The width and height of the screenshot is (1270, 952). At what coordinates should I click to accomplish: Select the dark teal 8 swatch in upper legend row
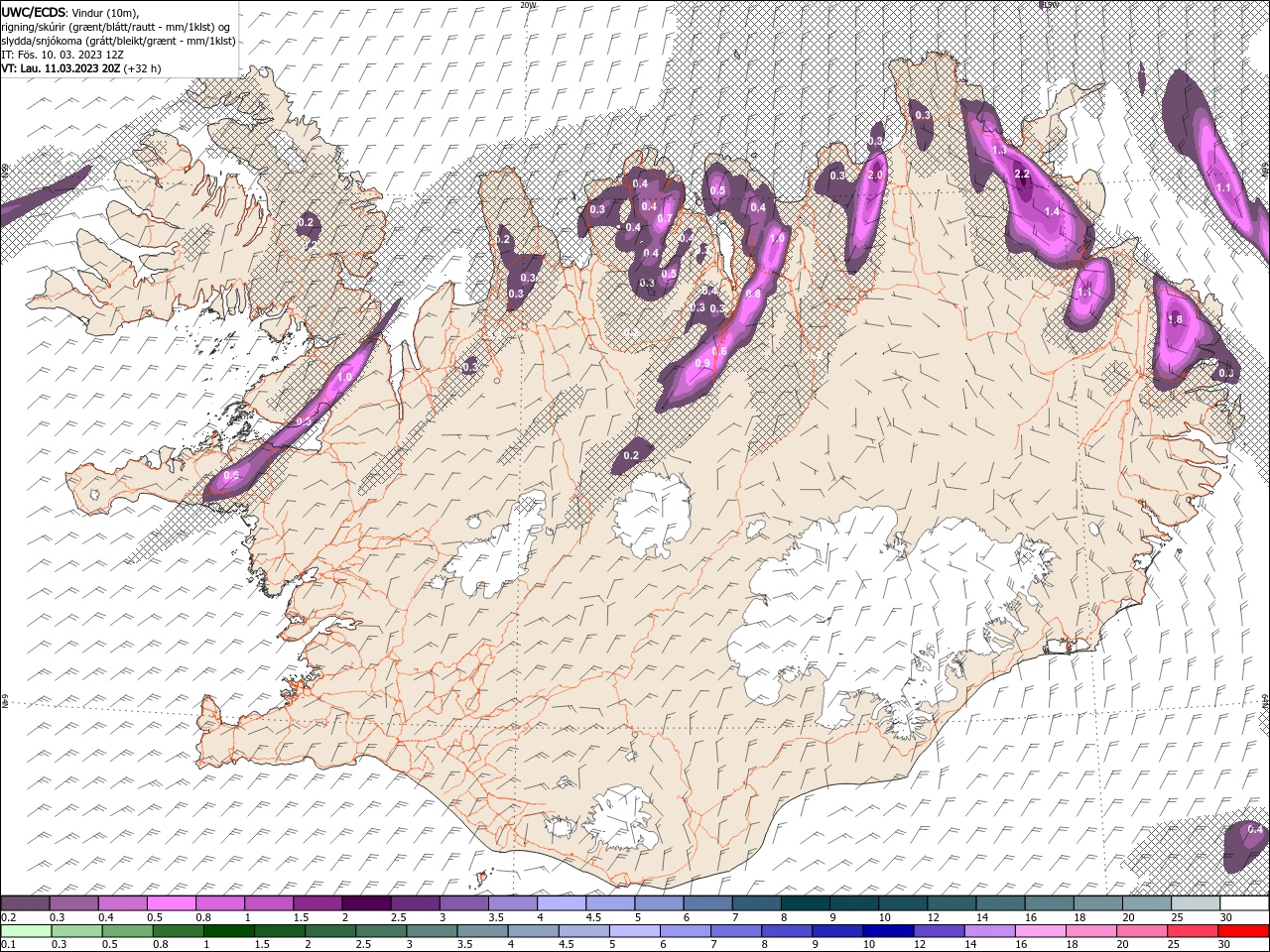click(x=806, y=903)
